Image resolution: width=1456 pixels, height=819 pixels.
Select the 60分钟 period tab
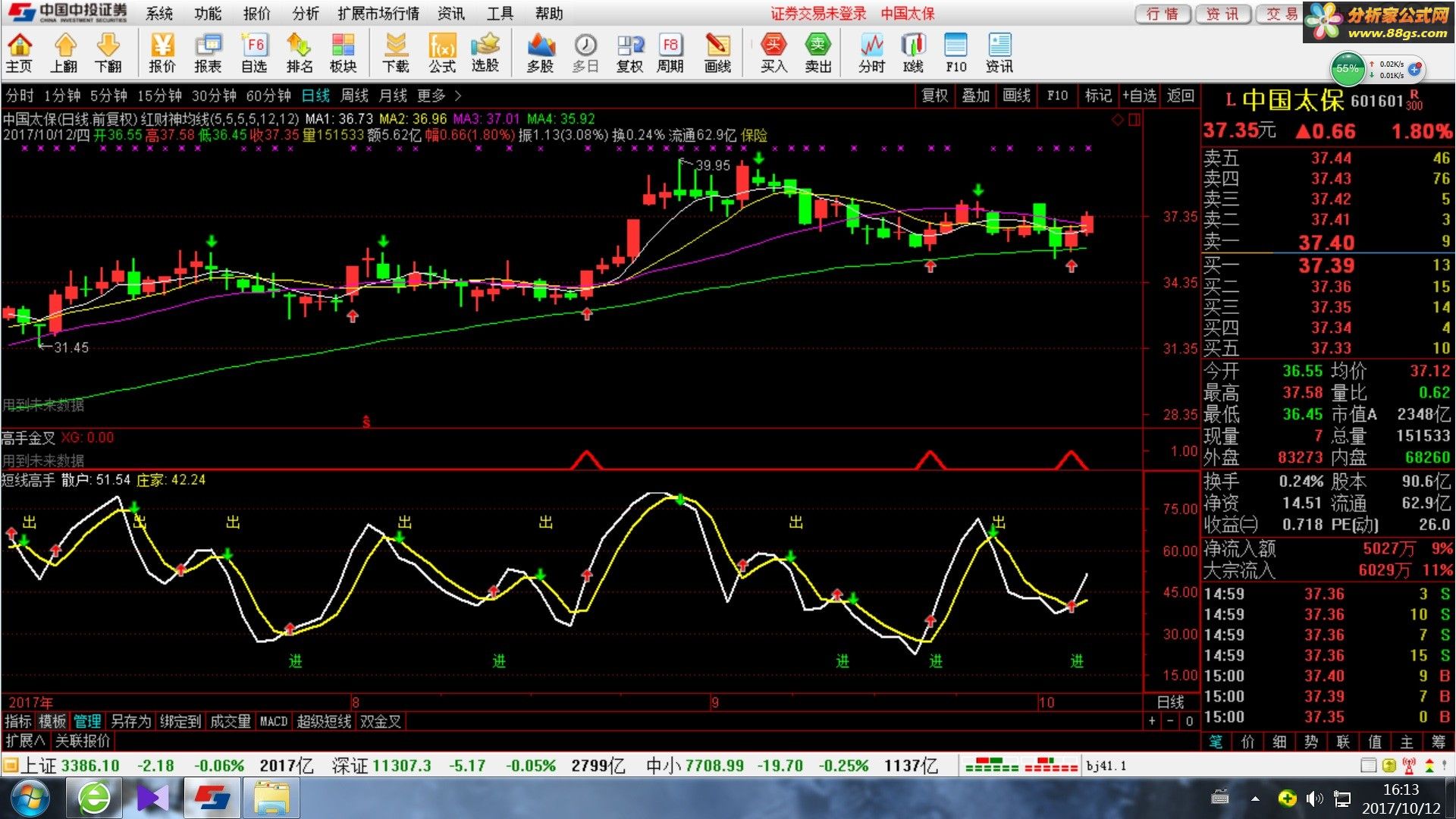pos(268,96)
